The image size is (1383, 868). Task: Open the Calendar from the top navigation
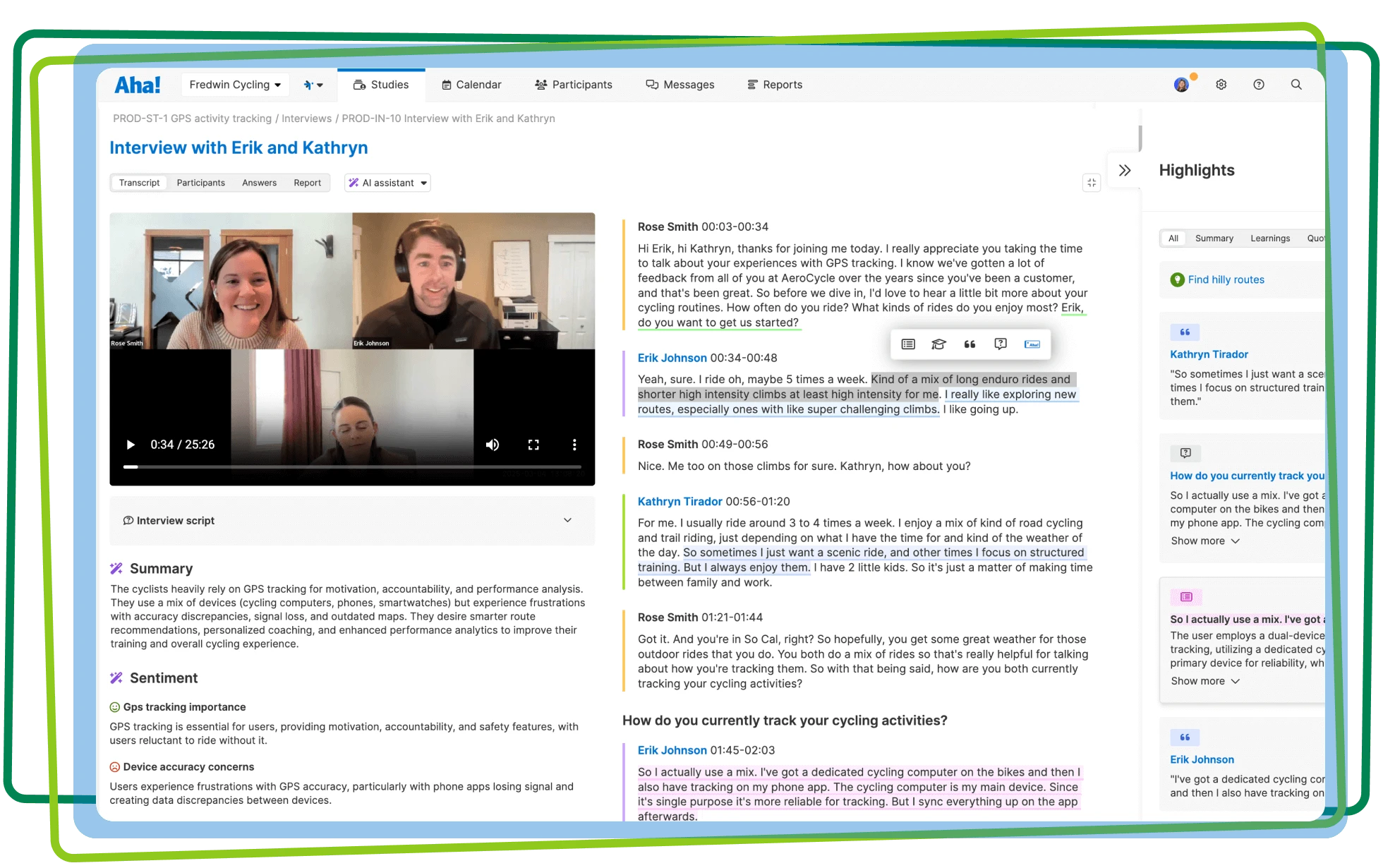[471, 84]
